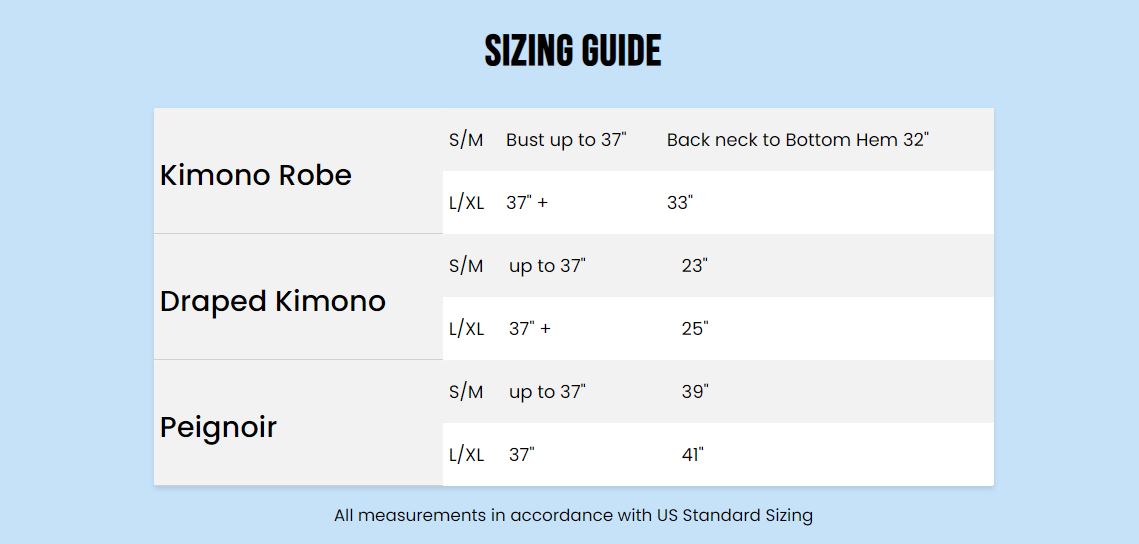
Task: Click Peignoir L/XL size label
Action: pos(466,455)
